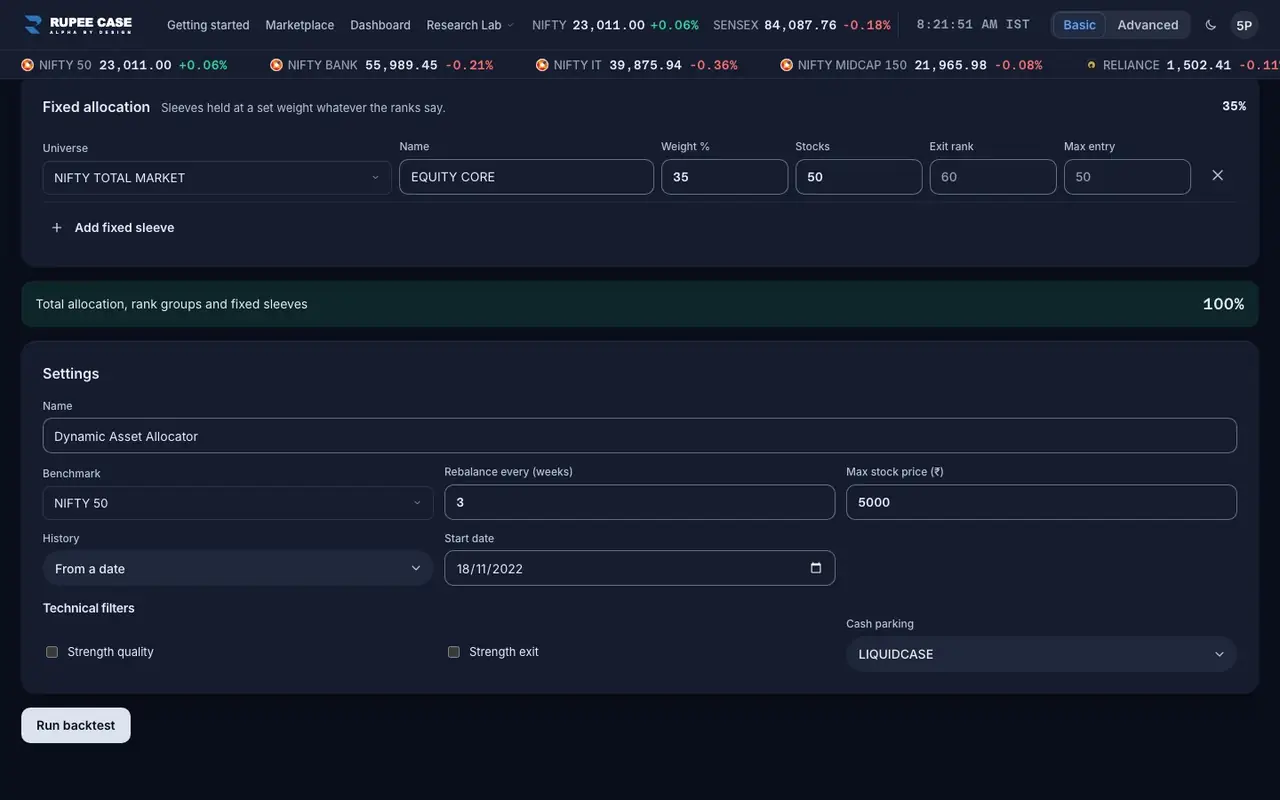Go to Marketplace
Screen dimensions: 1280x800
[x=300, y=25]
